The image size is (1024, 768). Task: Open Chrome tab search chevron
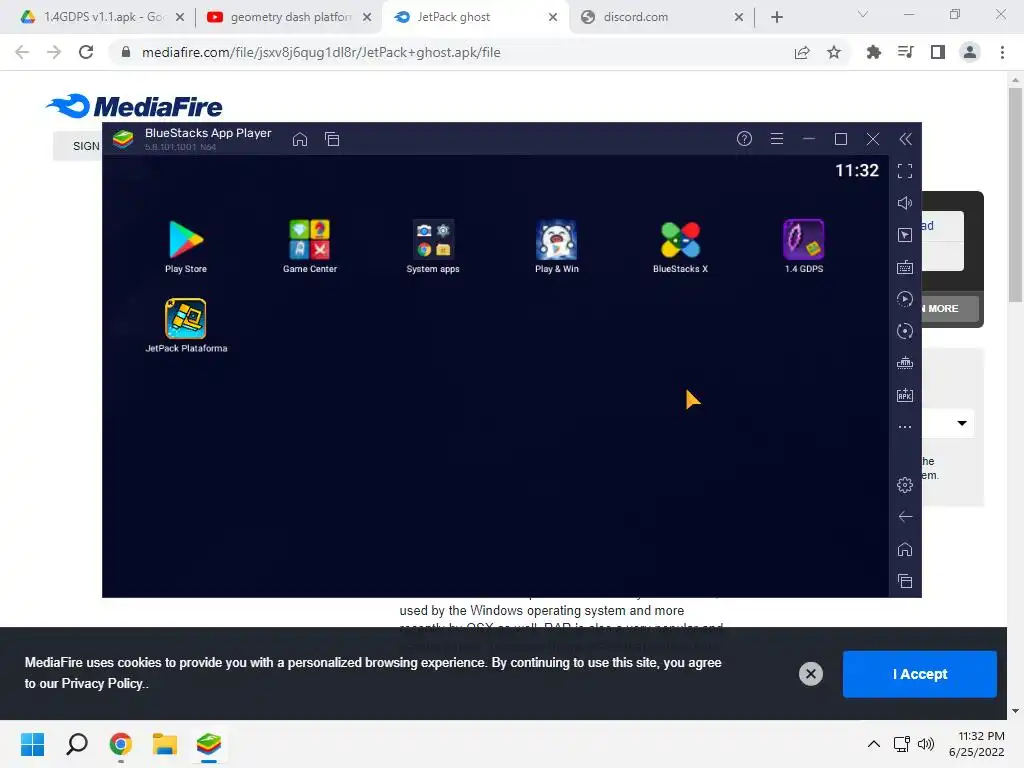863,14
